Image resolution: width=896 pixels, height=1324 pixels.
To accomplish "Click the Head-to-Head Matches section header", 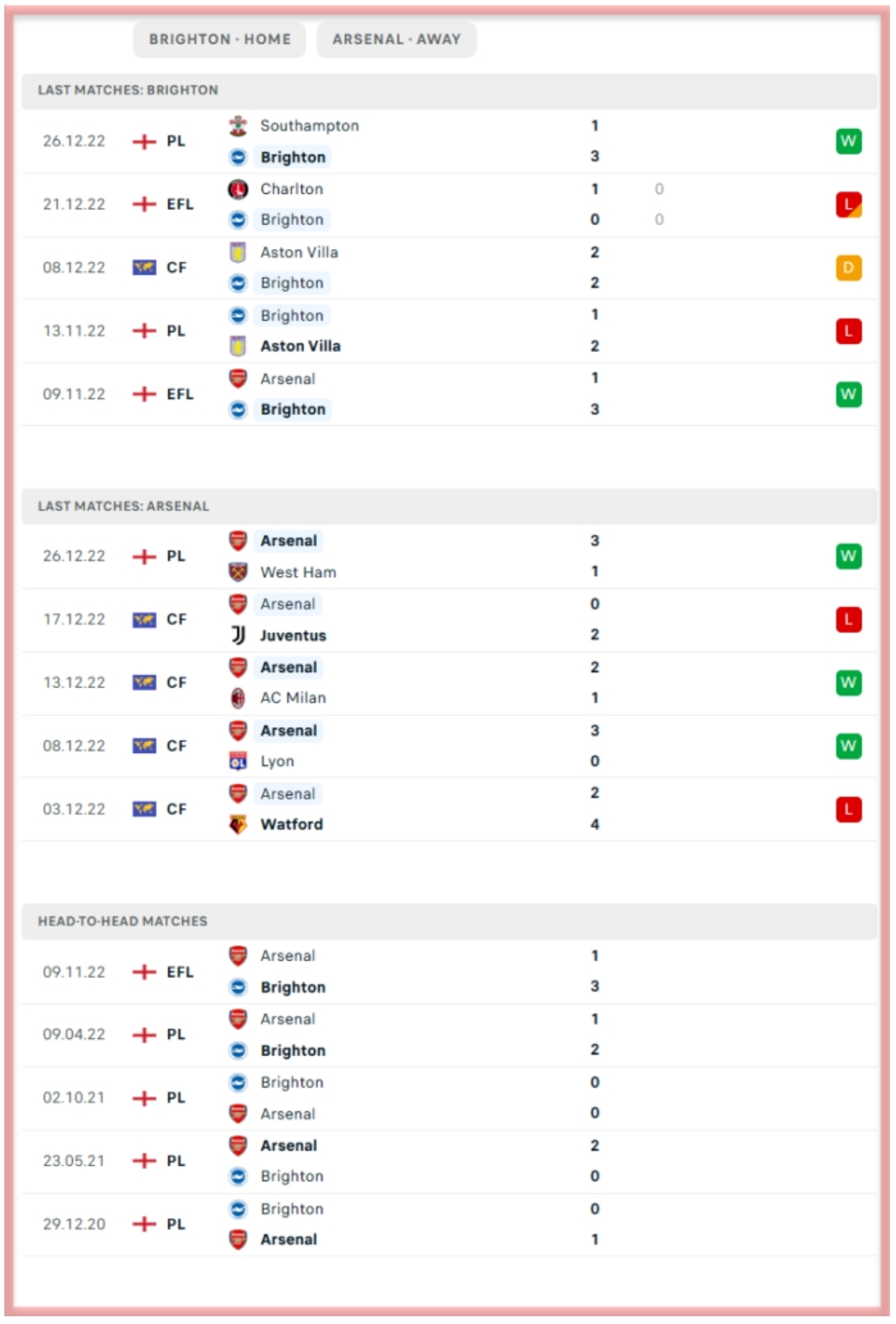I will coord(123,921).
